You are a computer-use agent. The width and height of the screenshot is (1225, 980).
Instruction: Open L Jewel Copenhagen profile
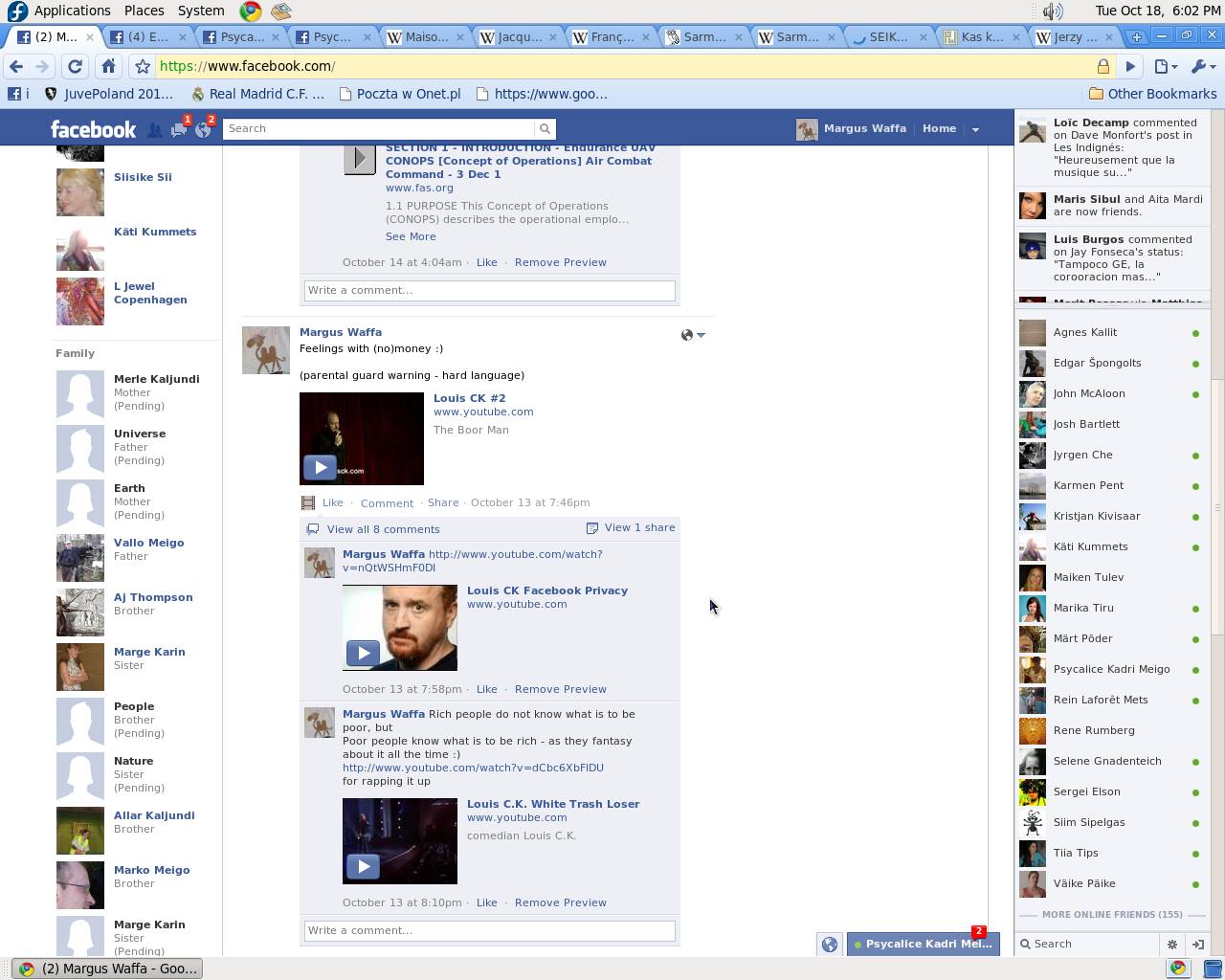pos(150,293)
